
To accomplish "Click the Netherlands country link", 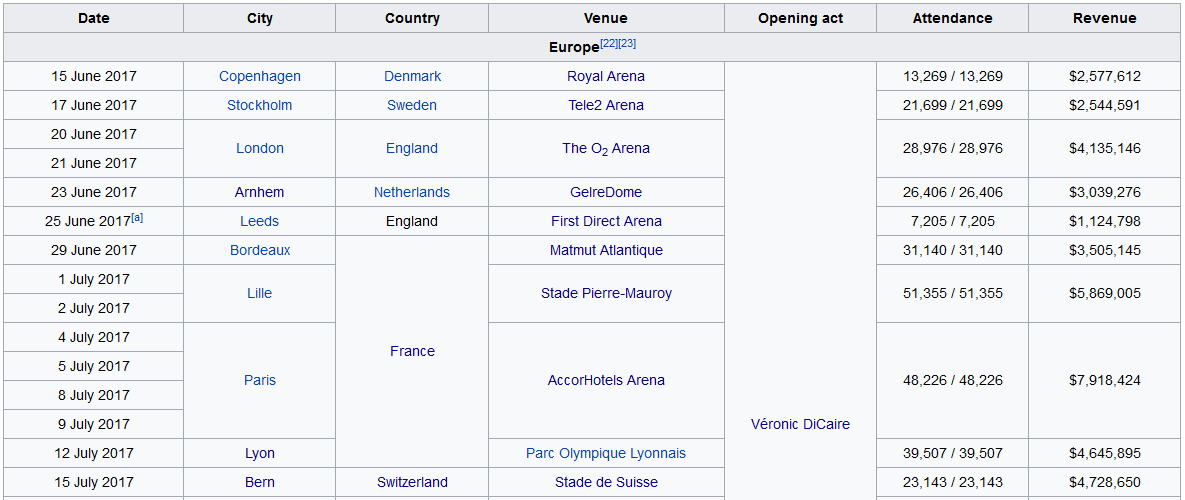I will (412, 192).
